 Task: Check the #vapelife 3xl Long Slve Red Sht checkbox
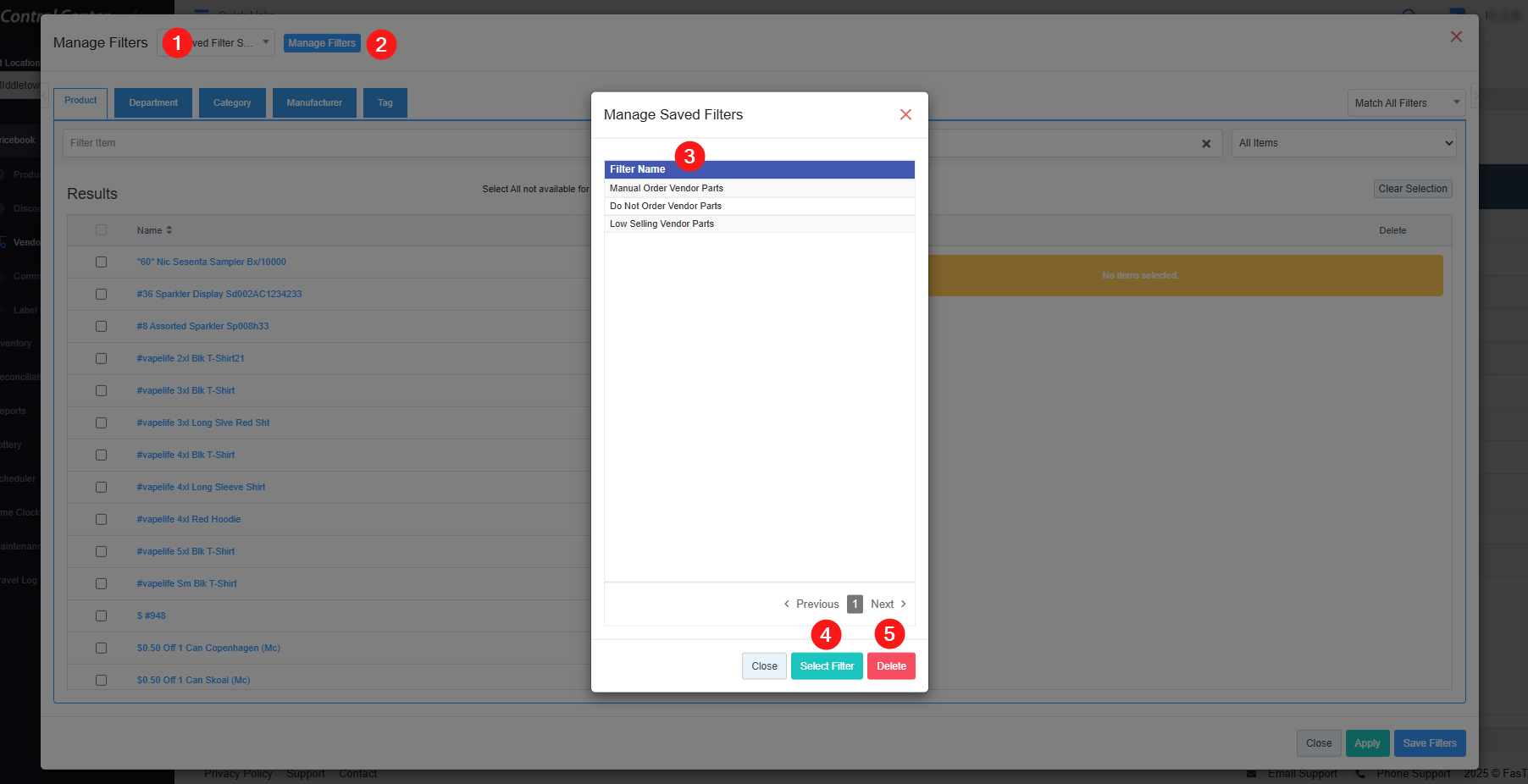(x=102, y=423)
